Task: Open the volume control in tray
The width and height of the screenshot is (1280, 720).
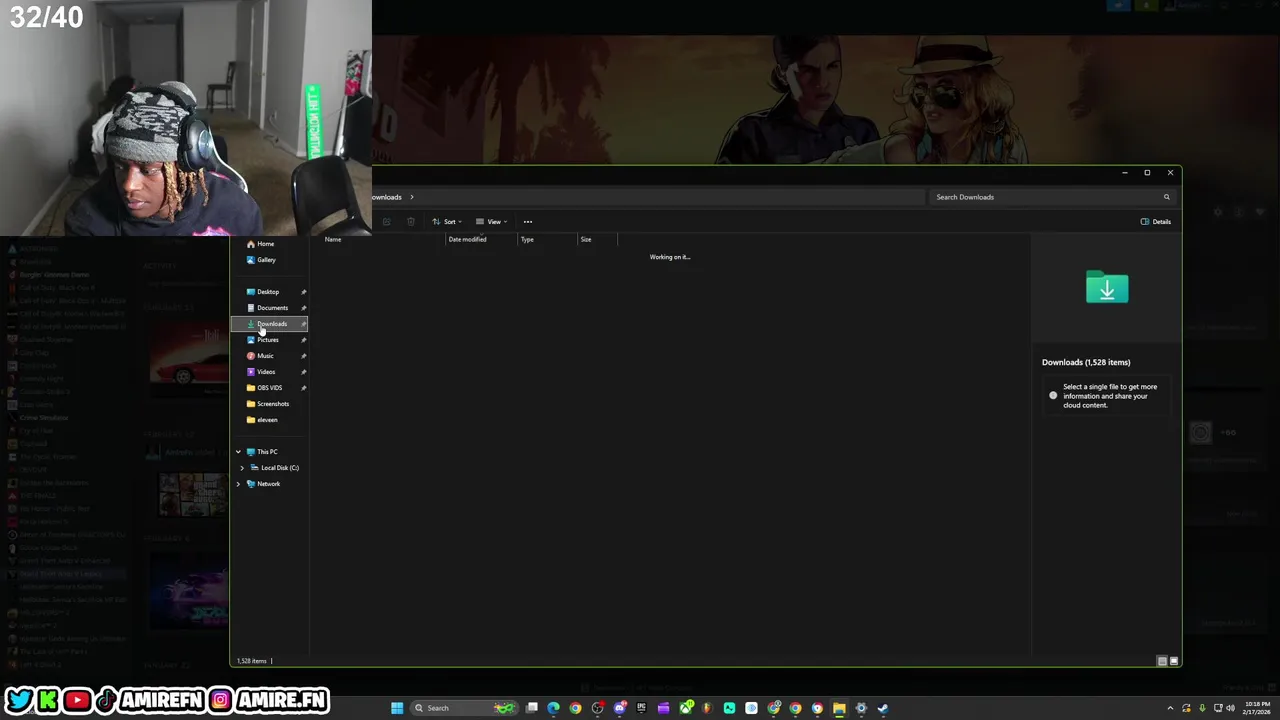Action: (x=1230, y=708)
